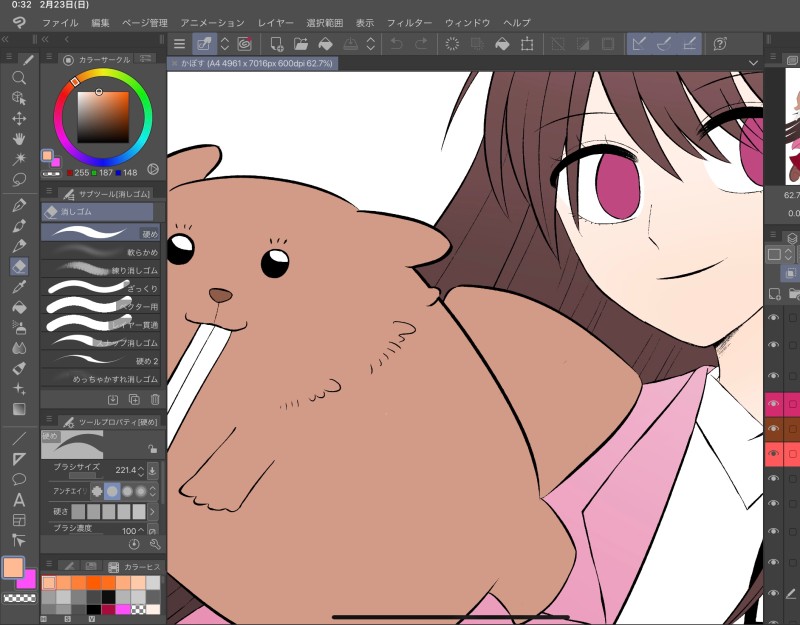This screenshot has width=800, height=625.
Task: Pick the magenta swatch in color history
Action: point(122,609)
